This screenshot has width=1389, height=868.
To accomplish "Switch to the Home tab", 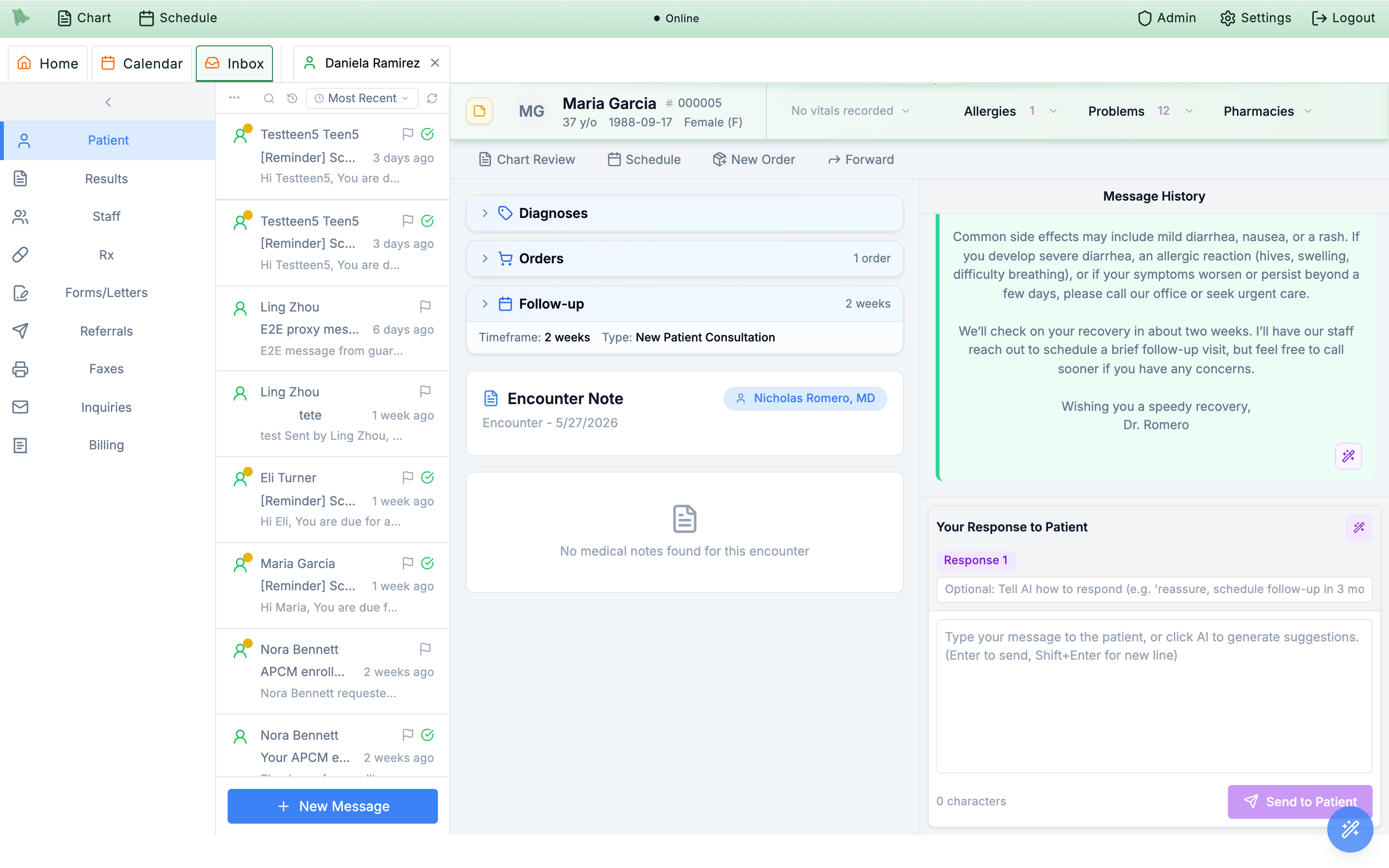I will [x=48, y=63].
